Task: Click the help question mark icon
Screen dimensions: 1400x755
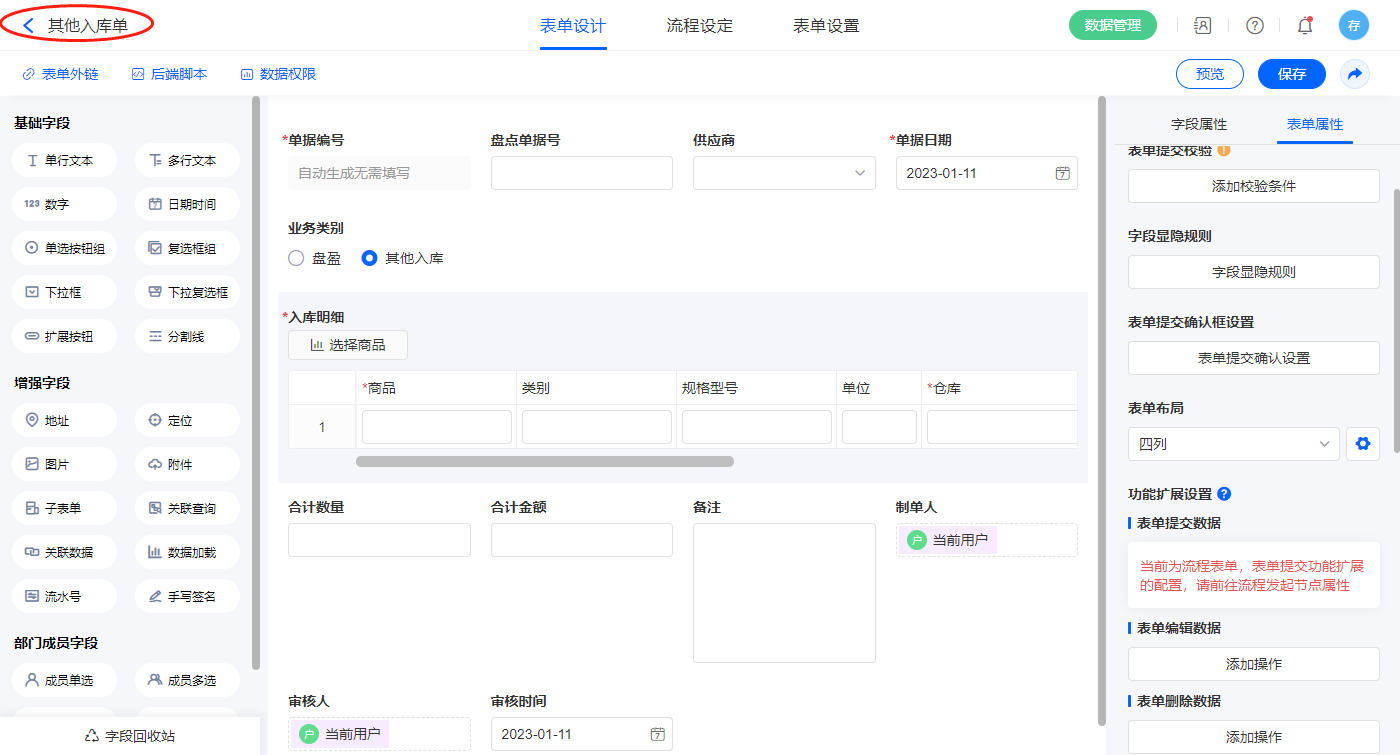Action: click(x=1254, y=26)
